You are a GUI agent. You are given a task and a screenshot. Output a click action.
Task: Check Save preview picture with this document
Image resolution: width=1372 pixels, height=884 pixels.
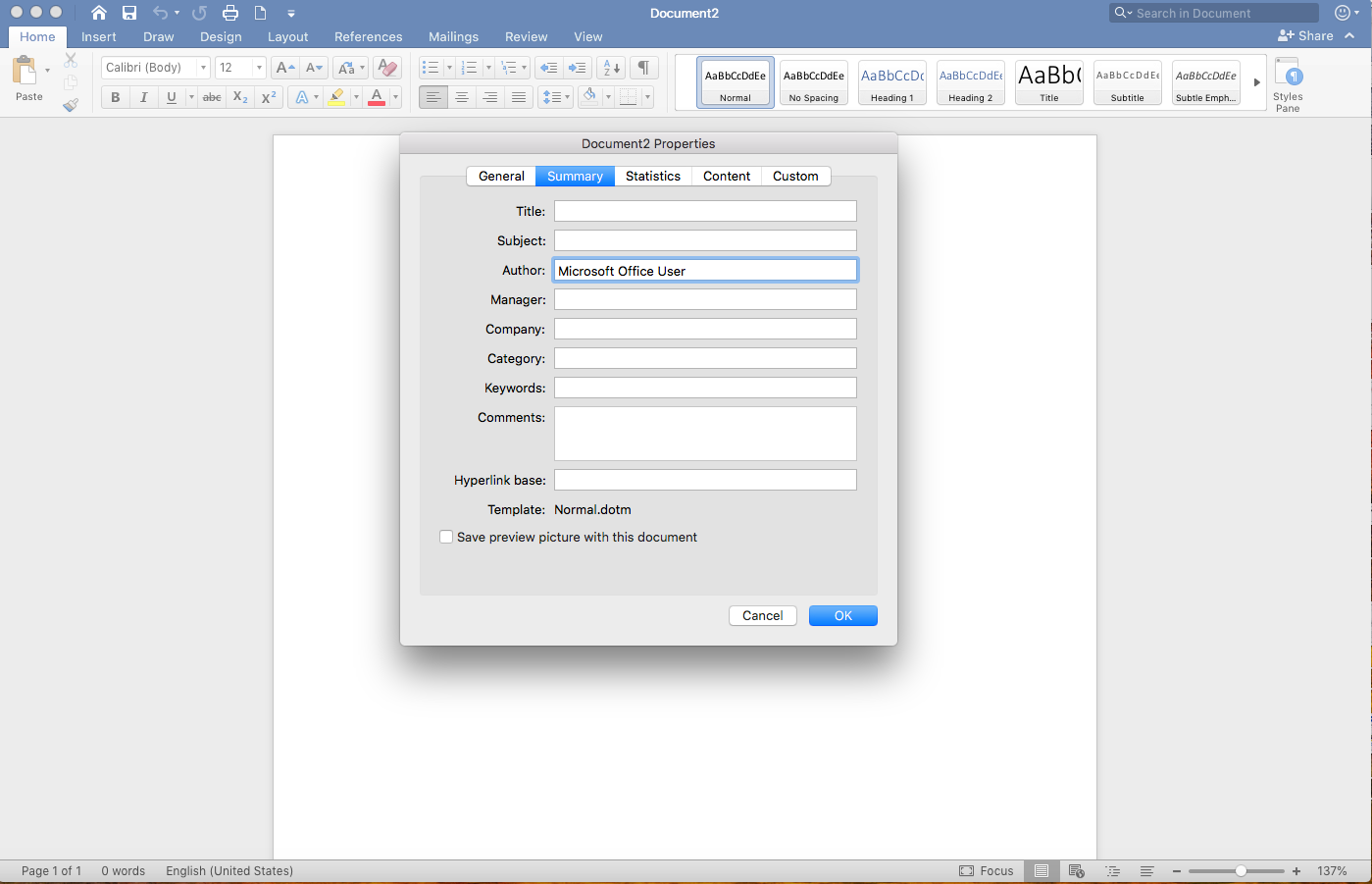pos(446,537)
